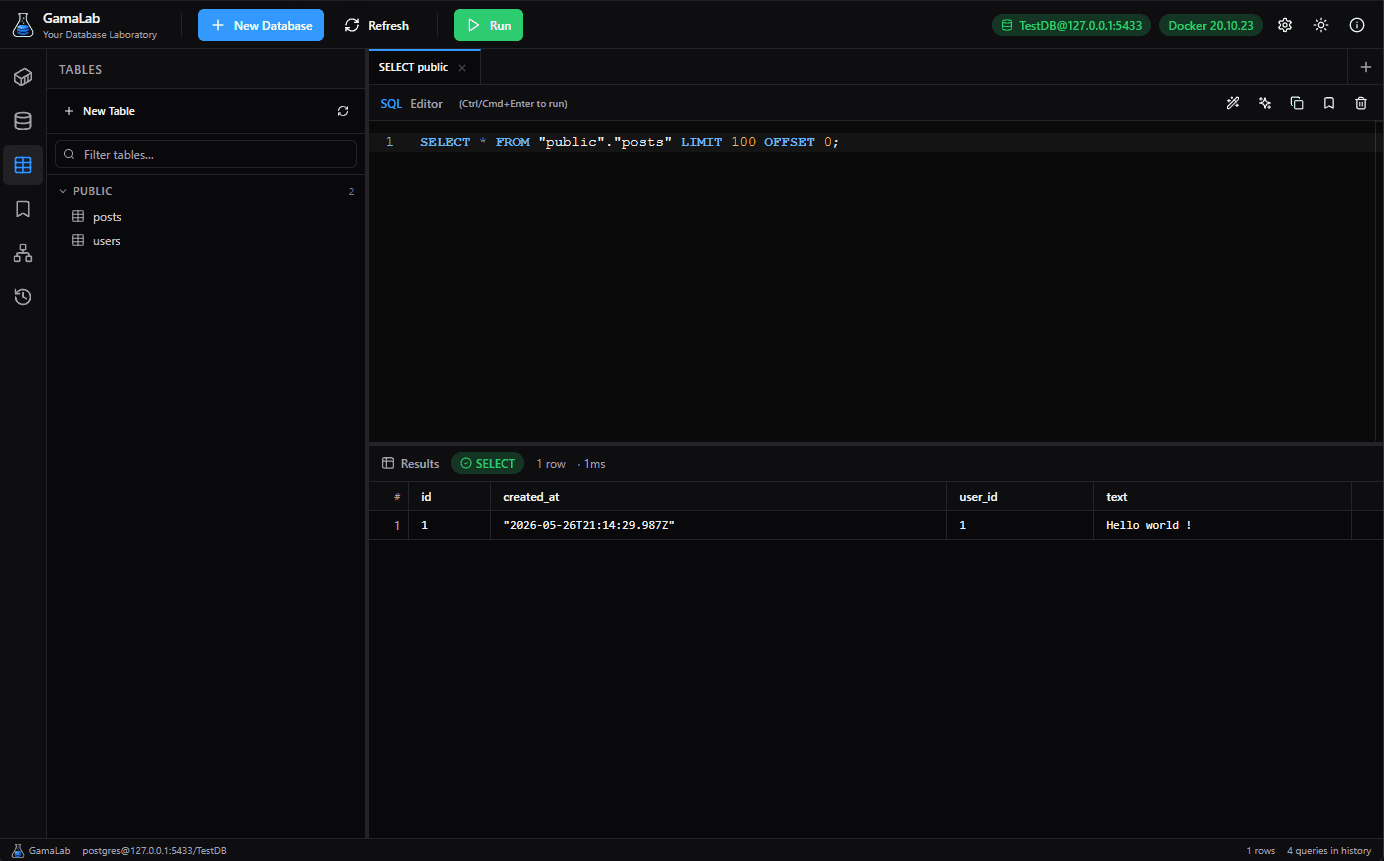Click the "1 rows" status bar entry
This screenshot has height=861, width=1384.
[x=1261, y=851]
